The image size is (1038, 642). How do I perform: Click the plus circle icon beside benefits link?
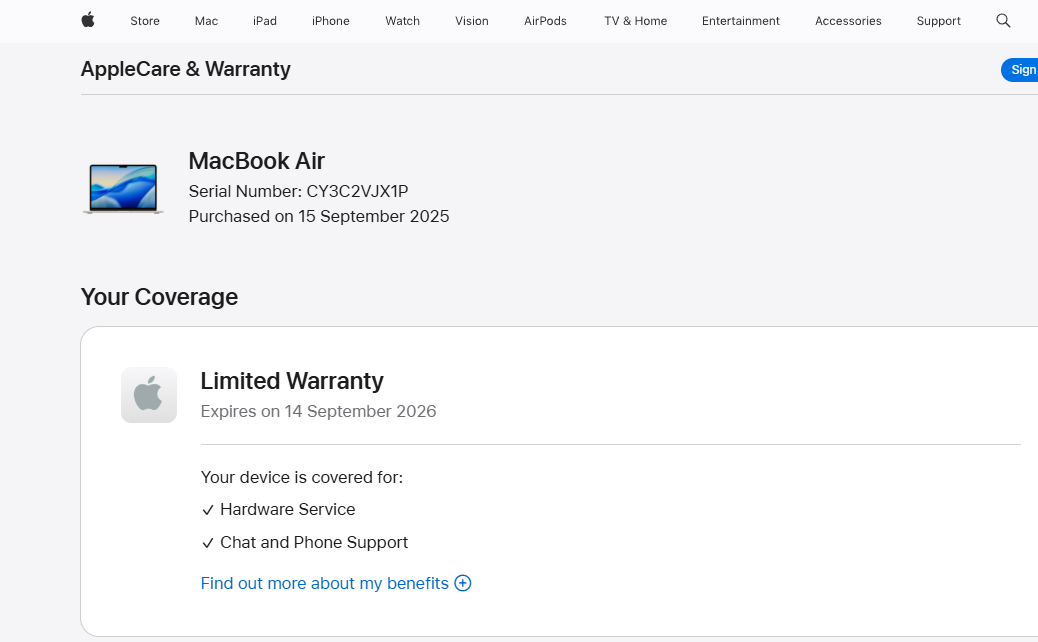tap(463, 583)
